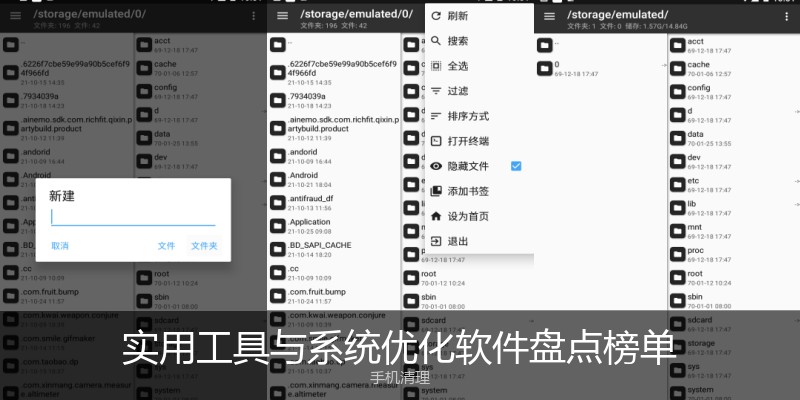The image size is (800, 400).
Task: Open data folder in right screenshot
Action: click(734, 138)
